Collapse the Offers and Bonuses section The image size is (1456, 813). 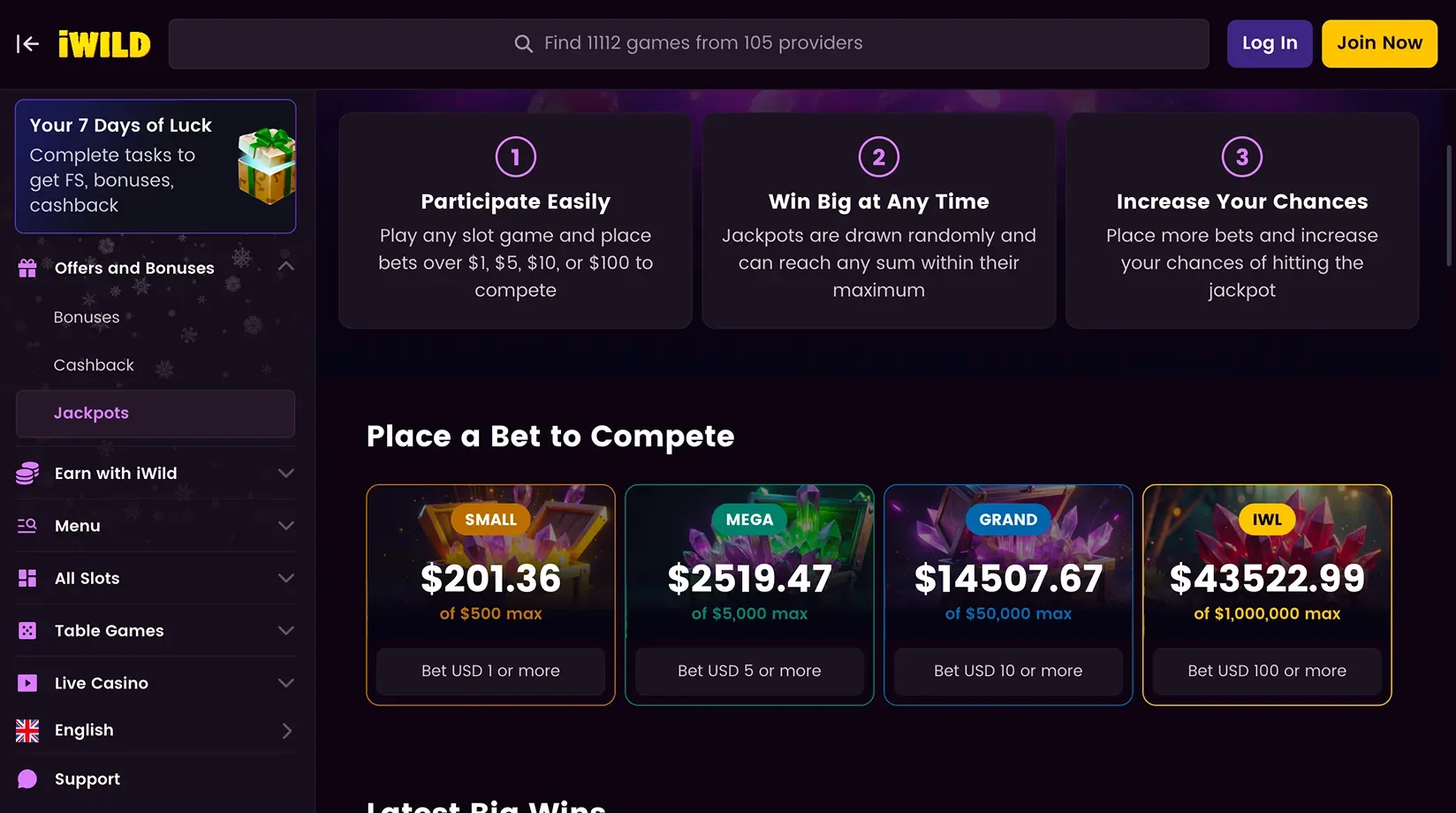click(x=284, y=267)
